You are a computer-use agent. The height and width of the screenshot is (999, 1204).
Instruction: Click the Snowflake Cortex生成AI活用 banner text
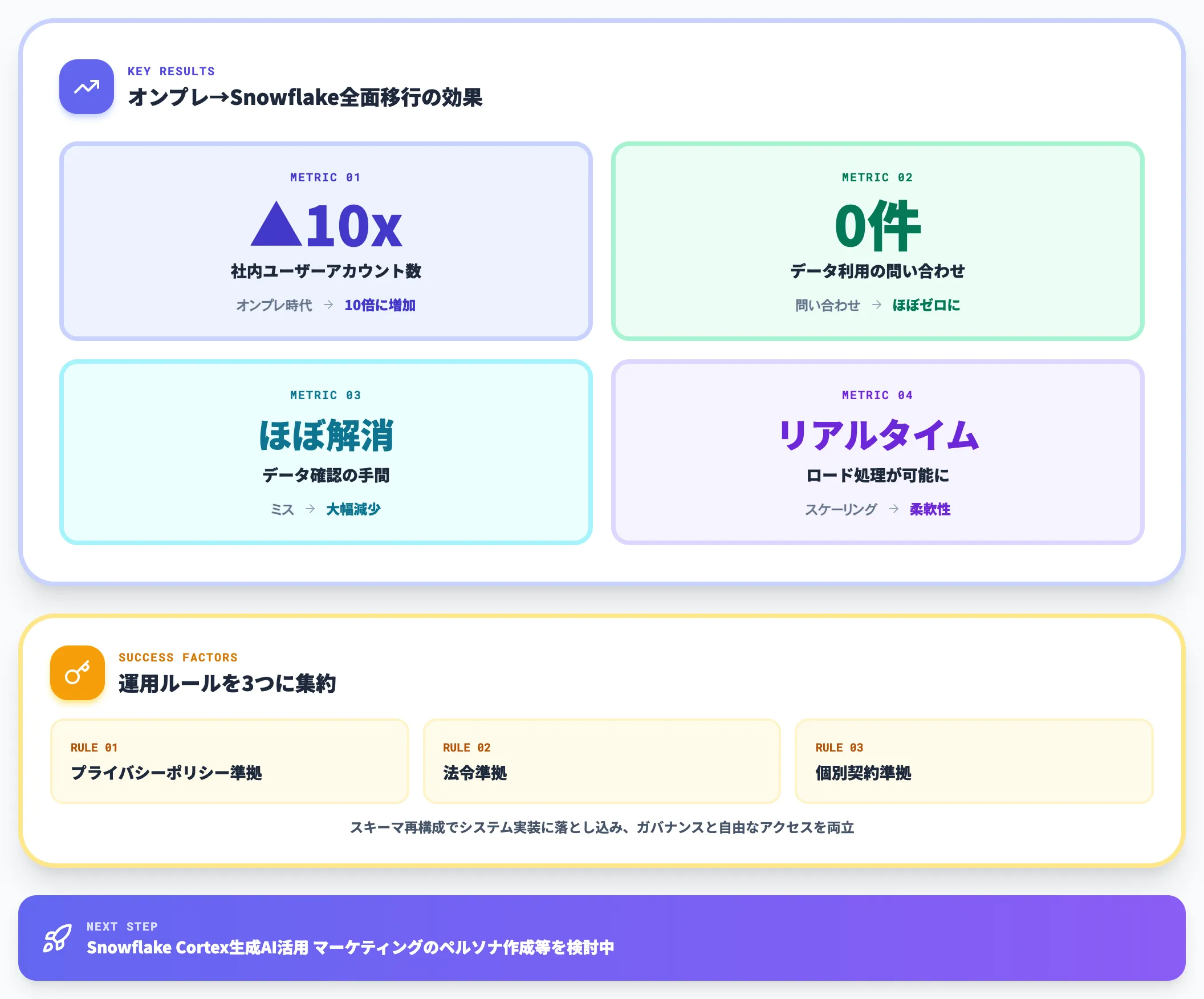(x=350, y=947)
